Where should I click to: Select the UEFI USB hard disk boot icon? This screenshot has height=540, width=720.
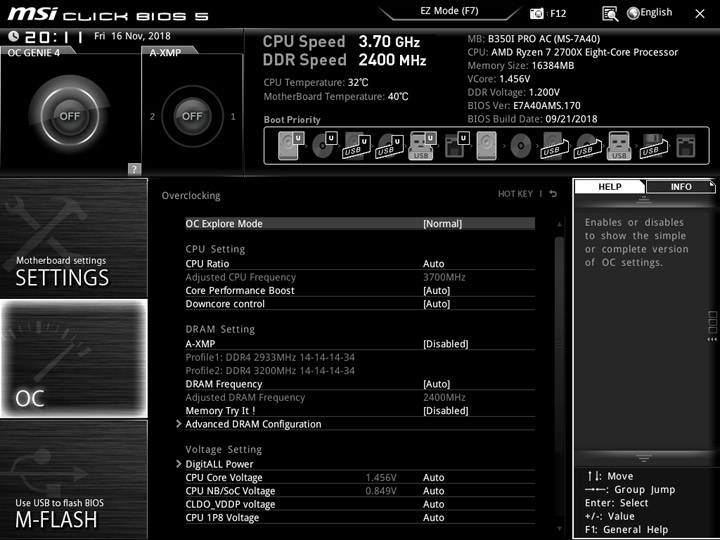click(357, 146)
